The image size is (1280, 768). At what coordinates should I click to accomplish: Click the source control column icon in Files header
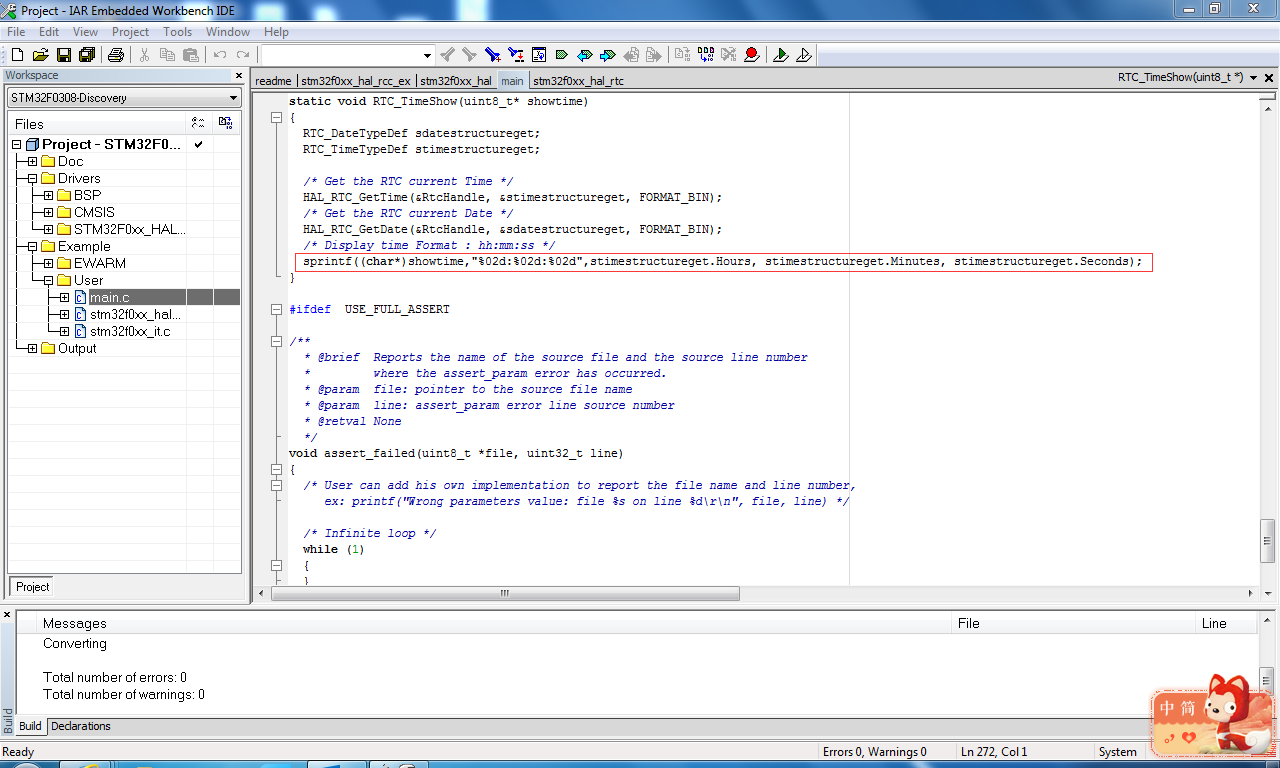click(x=225, y=123)
